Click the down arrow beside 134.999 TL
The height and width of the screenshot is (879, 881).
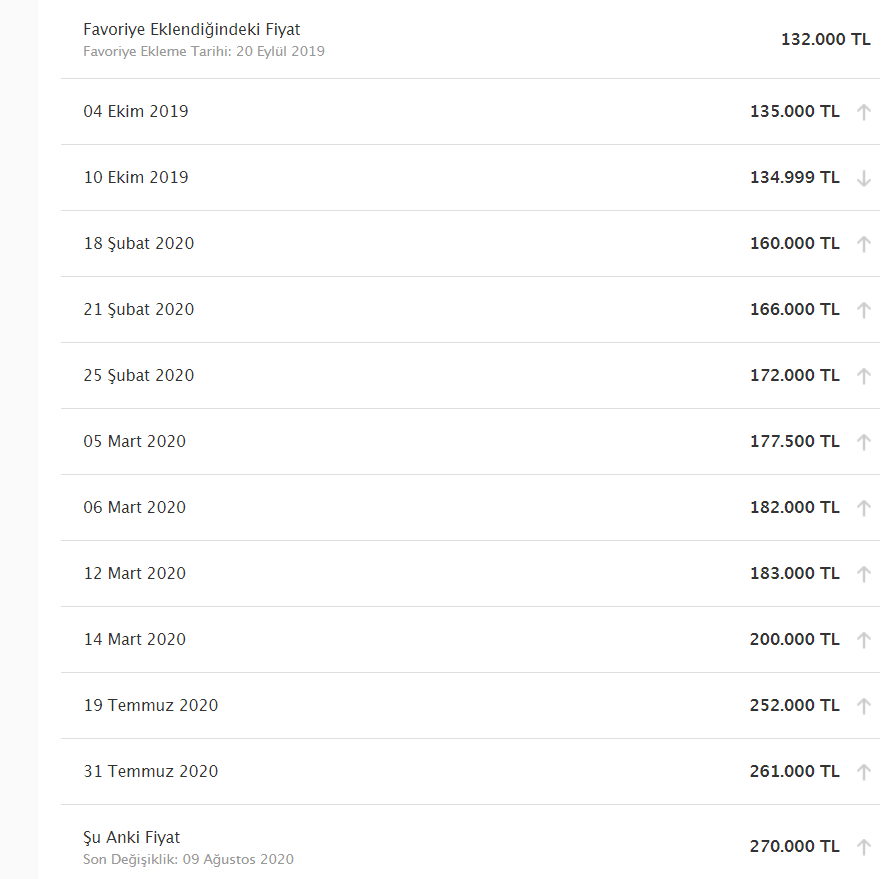pos(864,178)
